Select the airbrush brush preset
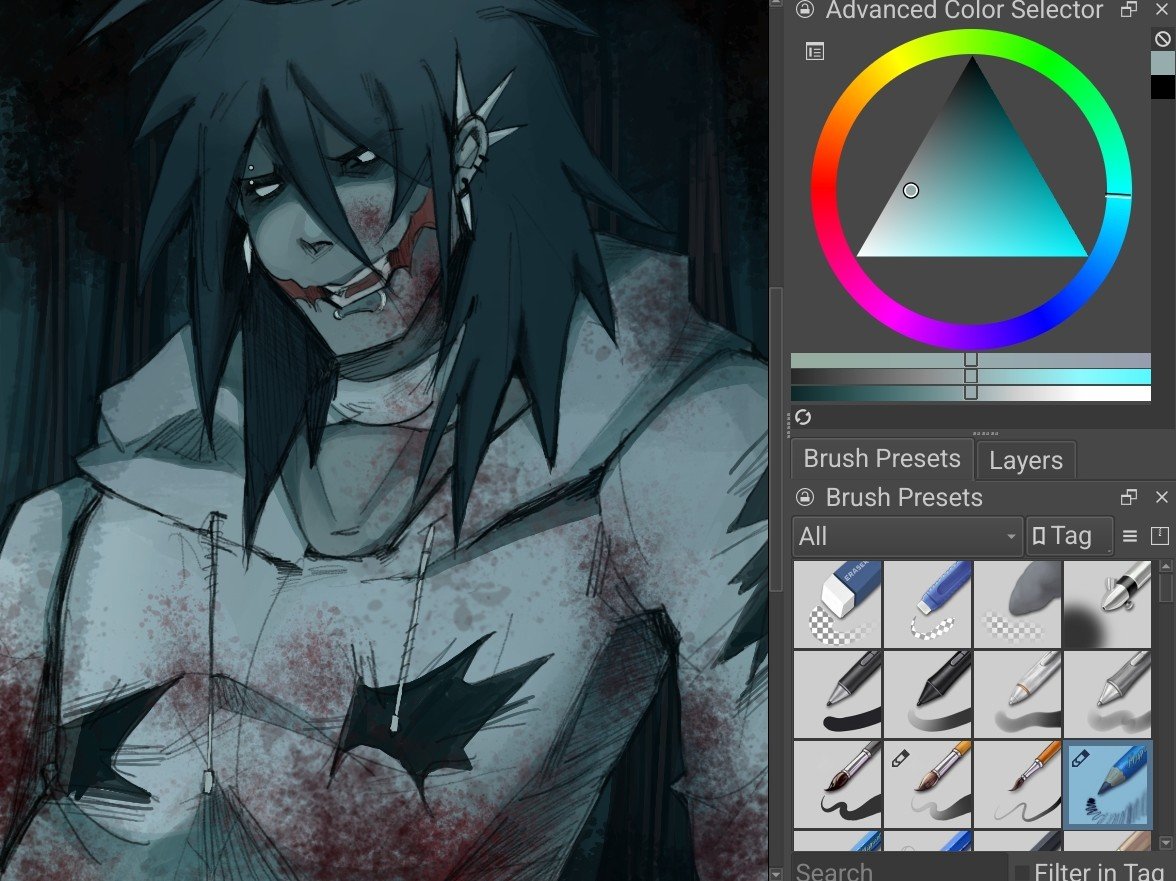Screen dimensions: 1176x881 click(x=1107, y=604)
